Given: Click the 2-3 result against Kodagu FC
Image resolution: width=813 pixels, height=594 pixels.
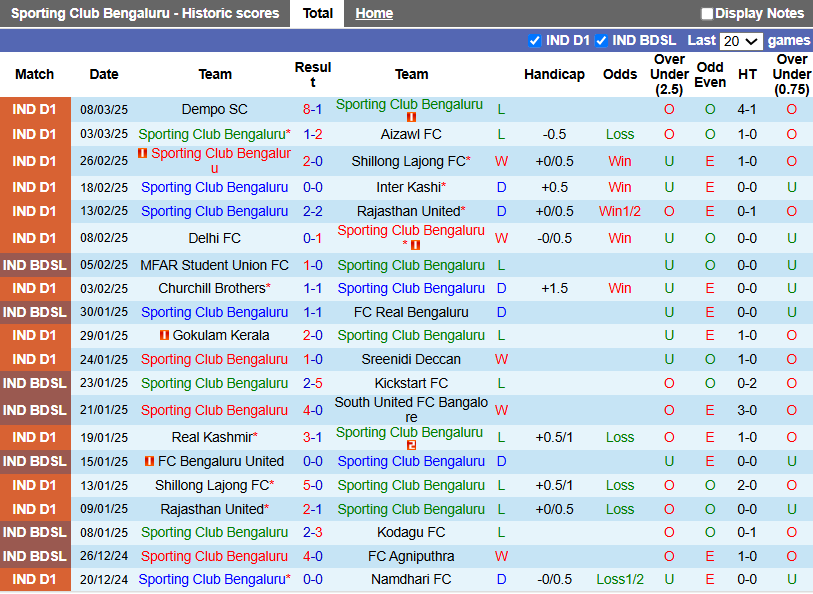Looking at the screenshot, I should coord(313,532).
